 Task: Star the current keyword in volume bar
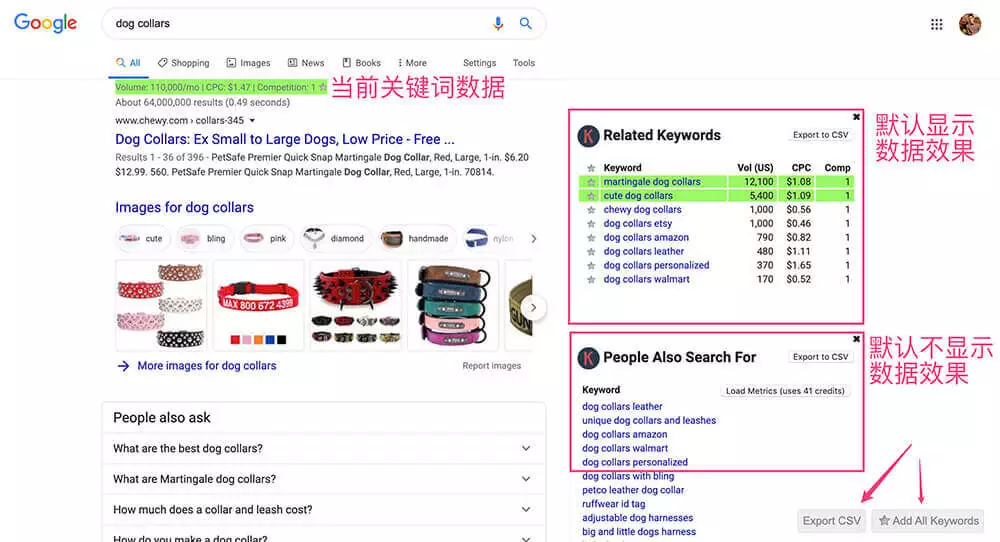[x=323, y=87]
